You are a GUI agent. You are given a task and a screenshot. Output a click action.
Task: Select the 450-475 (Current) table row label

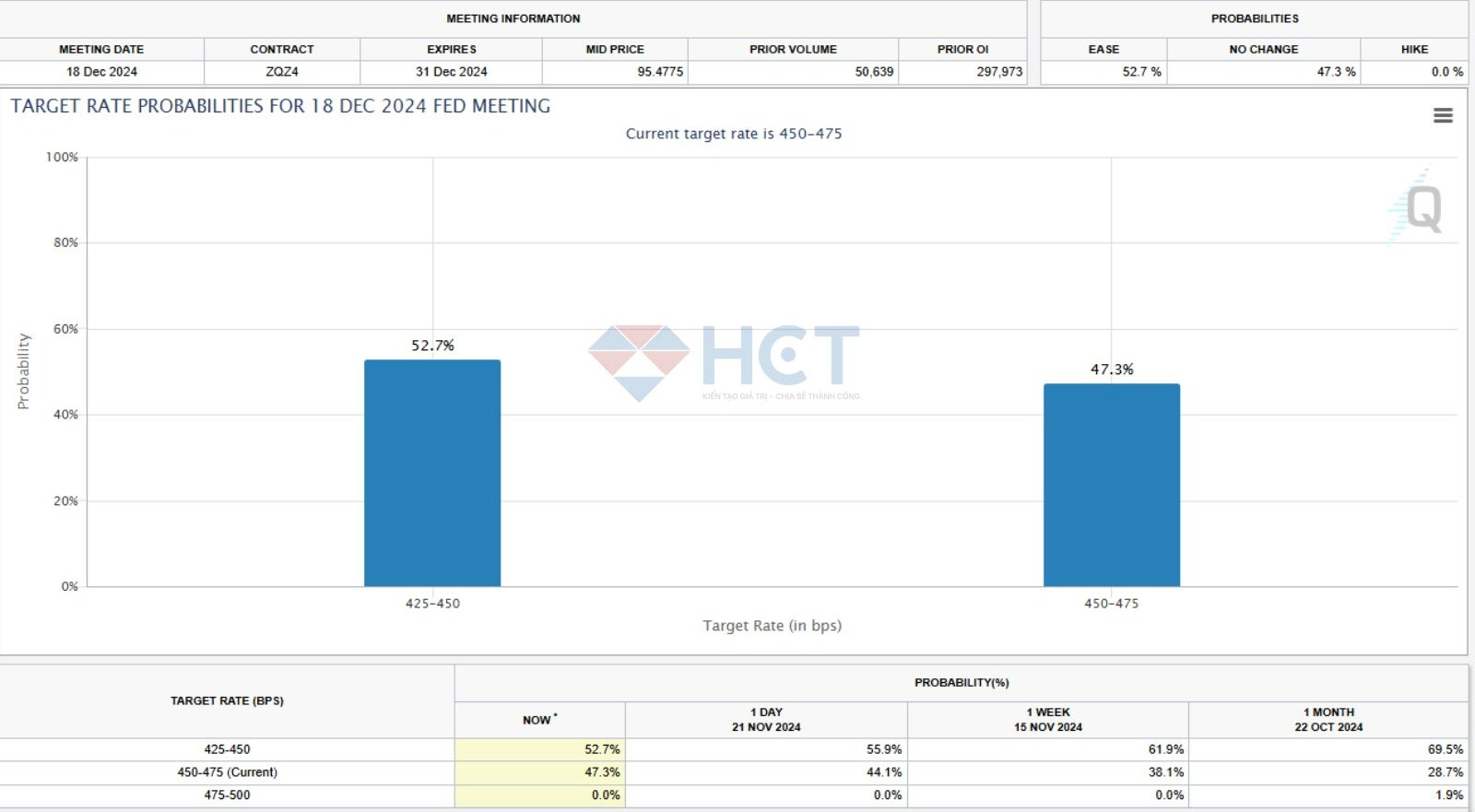coord(227,772)
